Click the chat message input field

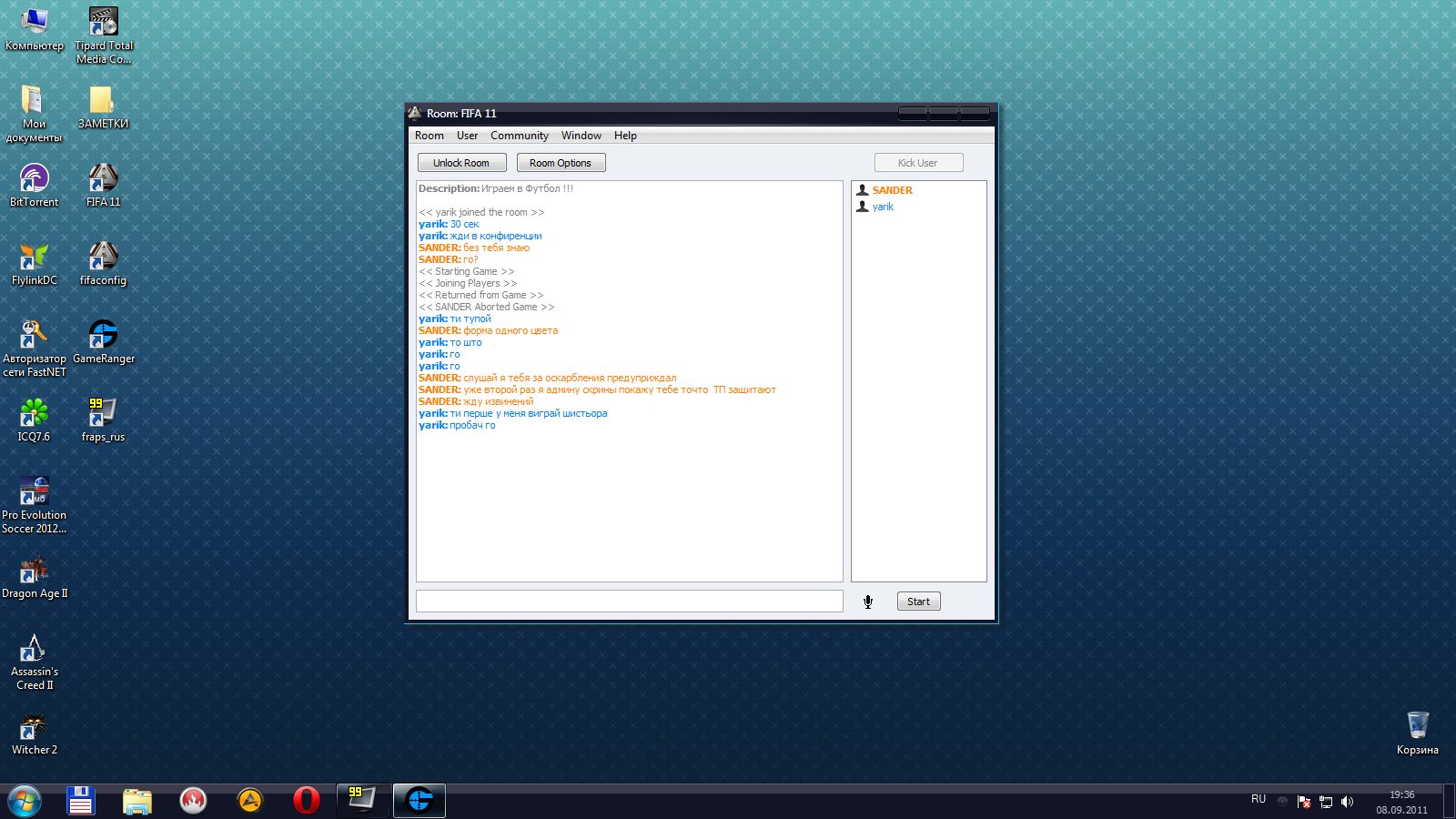[x=630, y=601]
